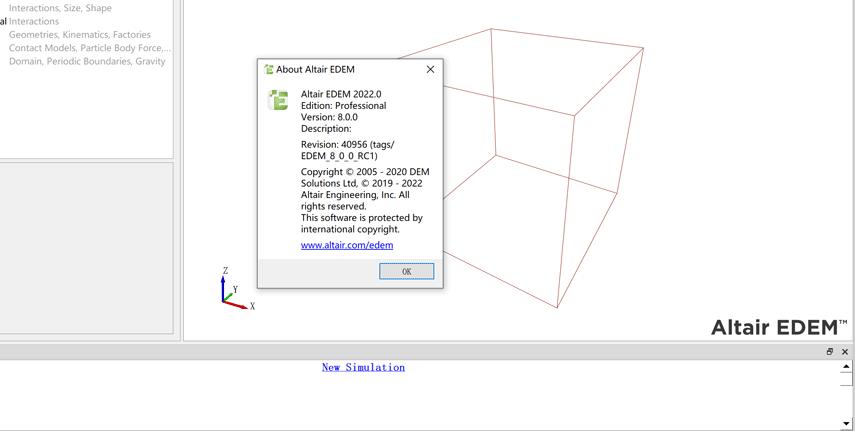Click the blue Z axis of the triad
855x431 pixels.
click(x=223, y=288)
